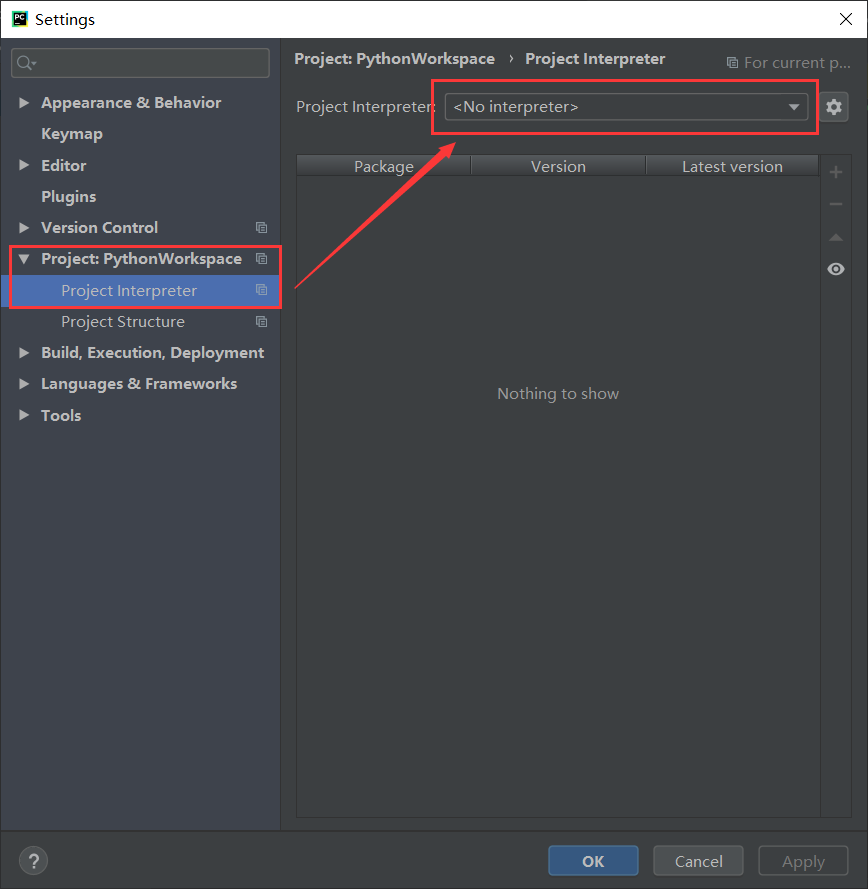
Task: Click the minus icon to uninstall a package
Action: coord(836,204)
